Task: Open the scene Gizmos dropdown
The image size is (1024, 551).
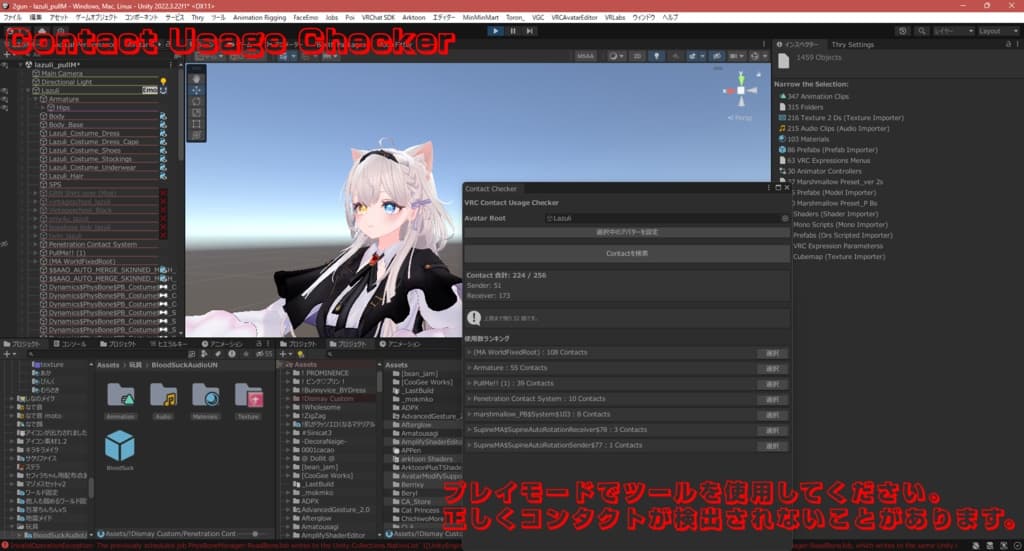Action: click(x=757, y=56)
